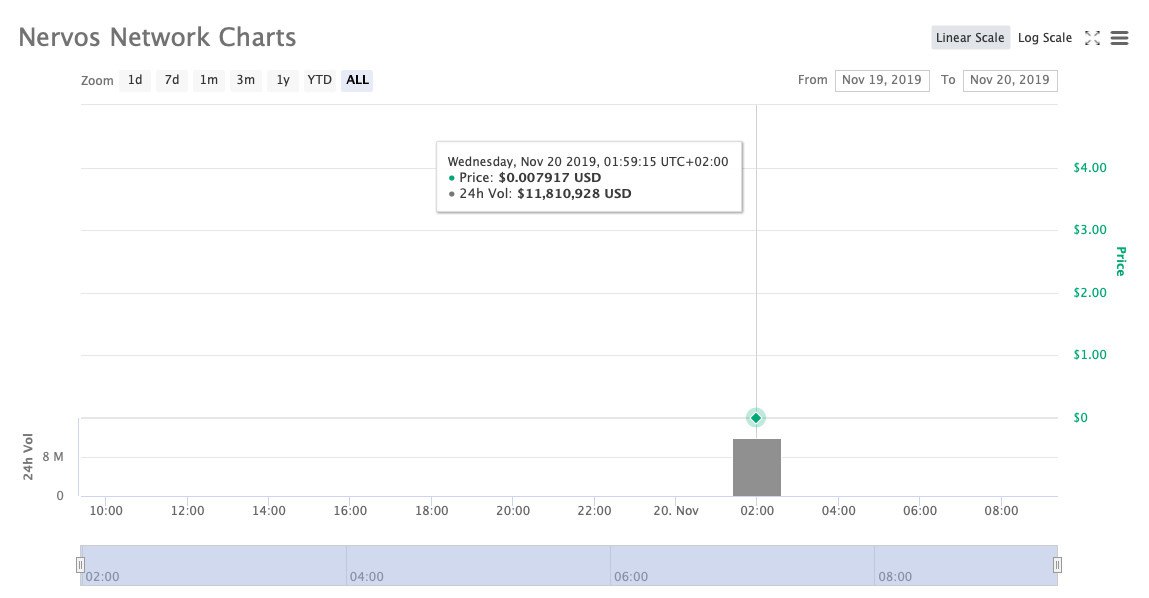
Task: Click the 20. Nov time axis label
Action: [x=676, y=511]
